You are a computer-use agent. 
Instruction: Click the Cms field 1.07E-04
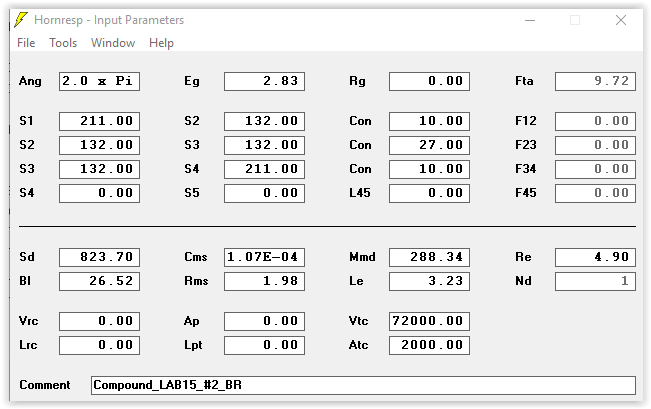coord(264,257)
